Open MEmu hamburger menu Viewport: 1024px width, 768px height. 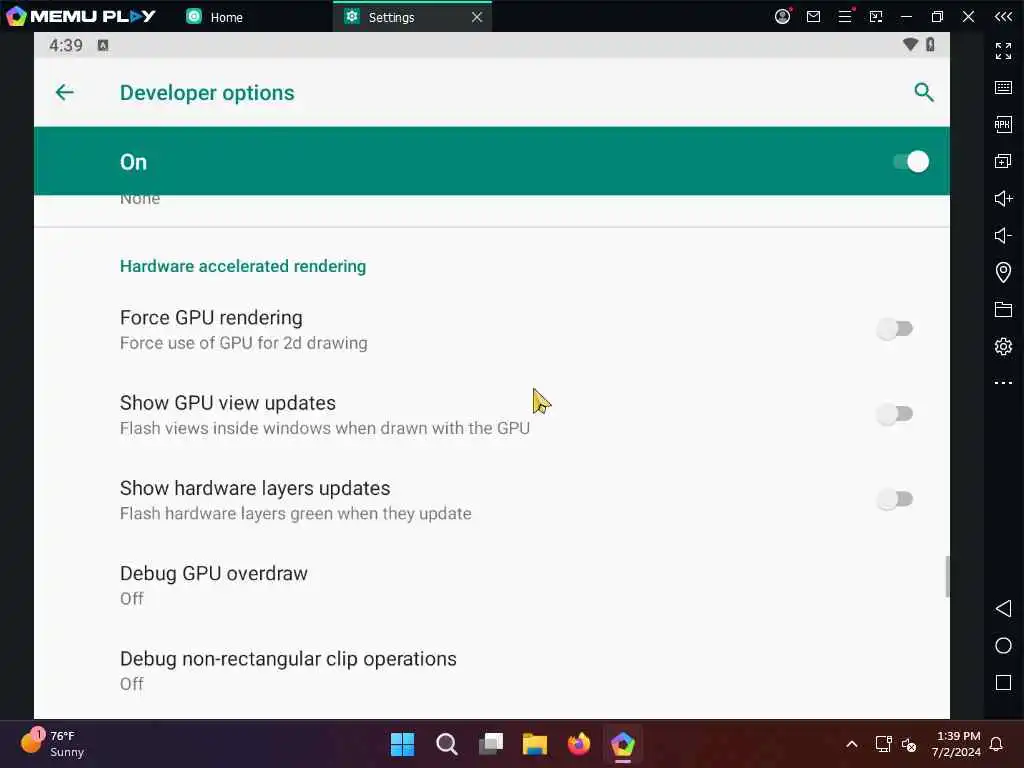click(x=845, y=16)
